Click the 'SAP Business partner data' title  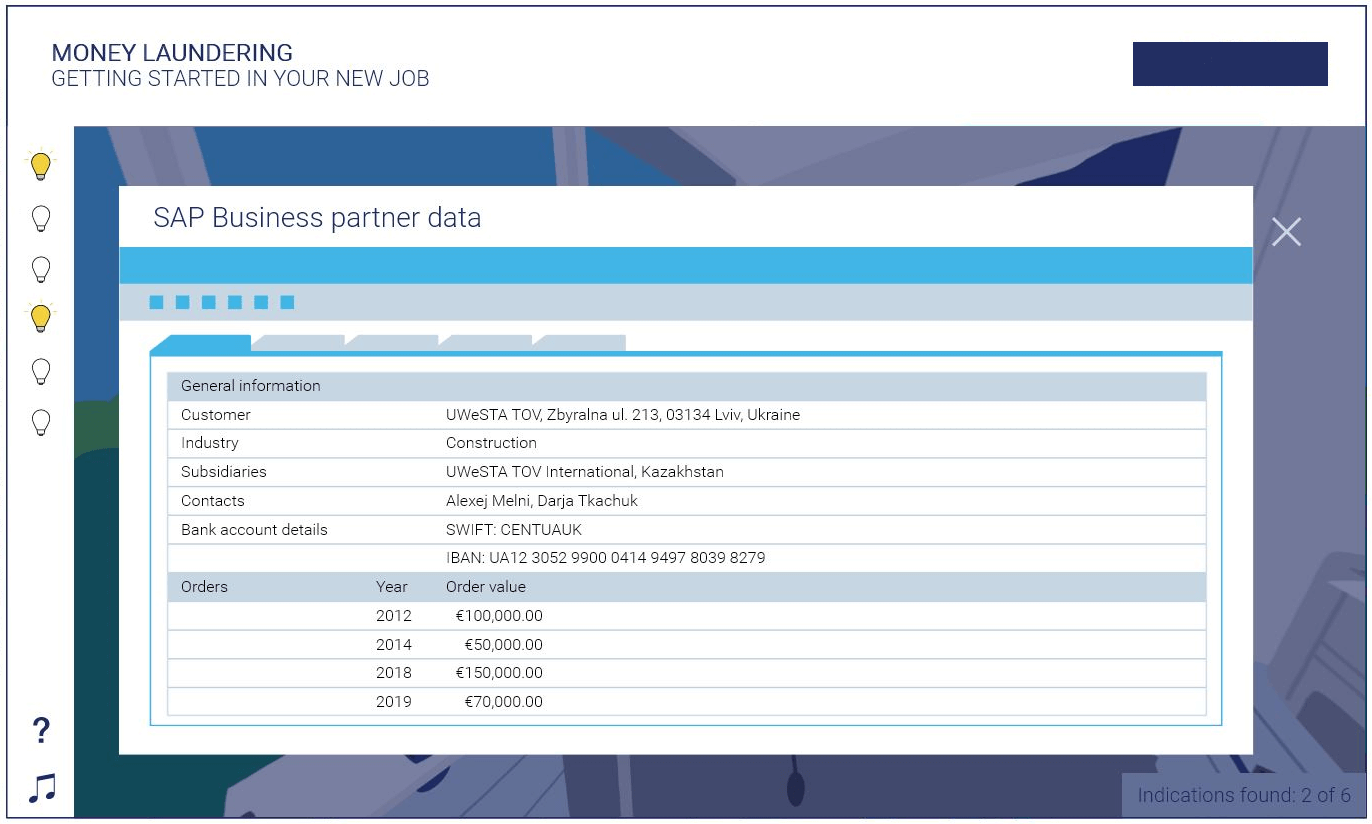(x=317, y=218)
